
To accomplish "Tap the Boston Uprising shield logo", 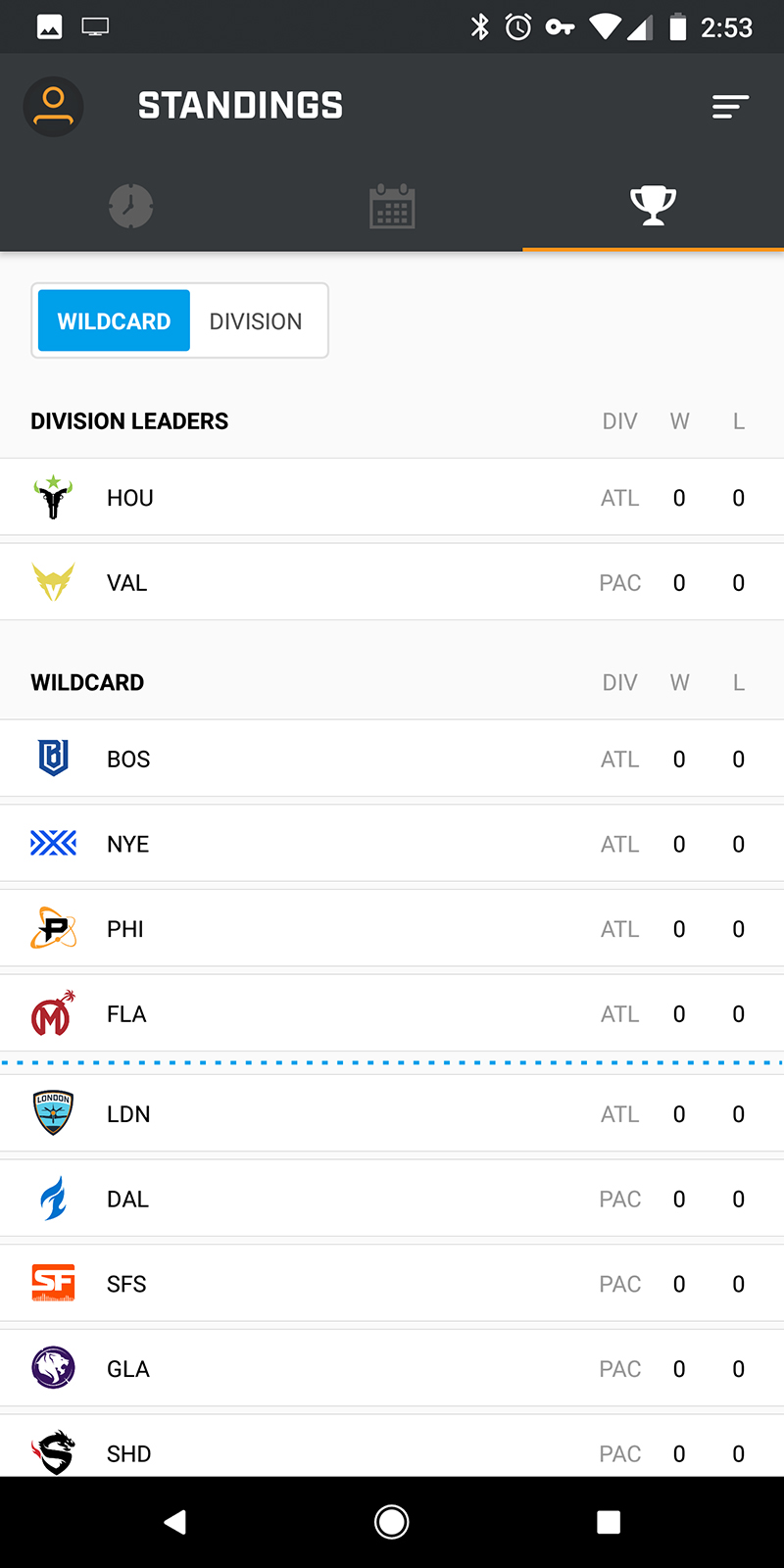I will coord(53,759).
